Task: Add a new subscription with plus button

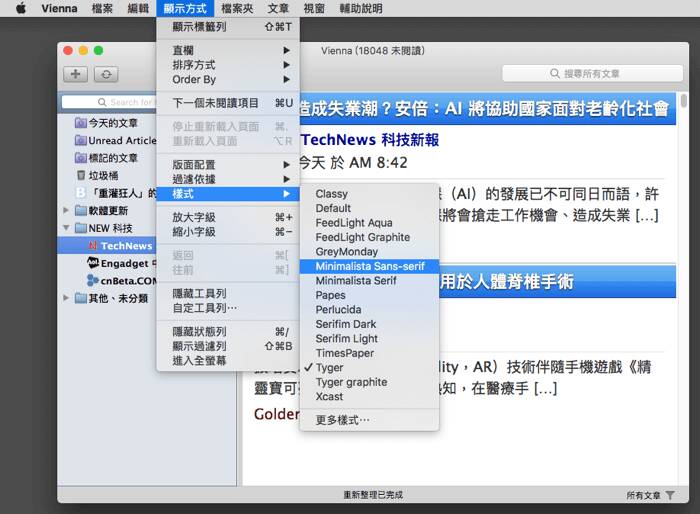Action: click(x=75, y=74)
